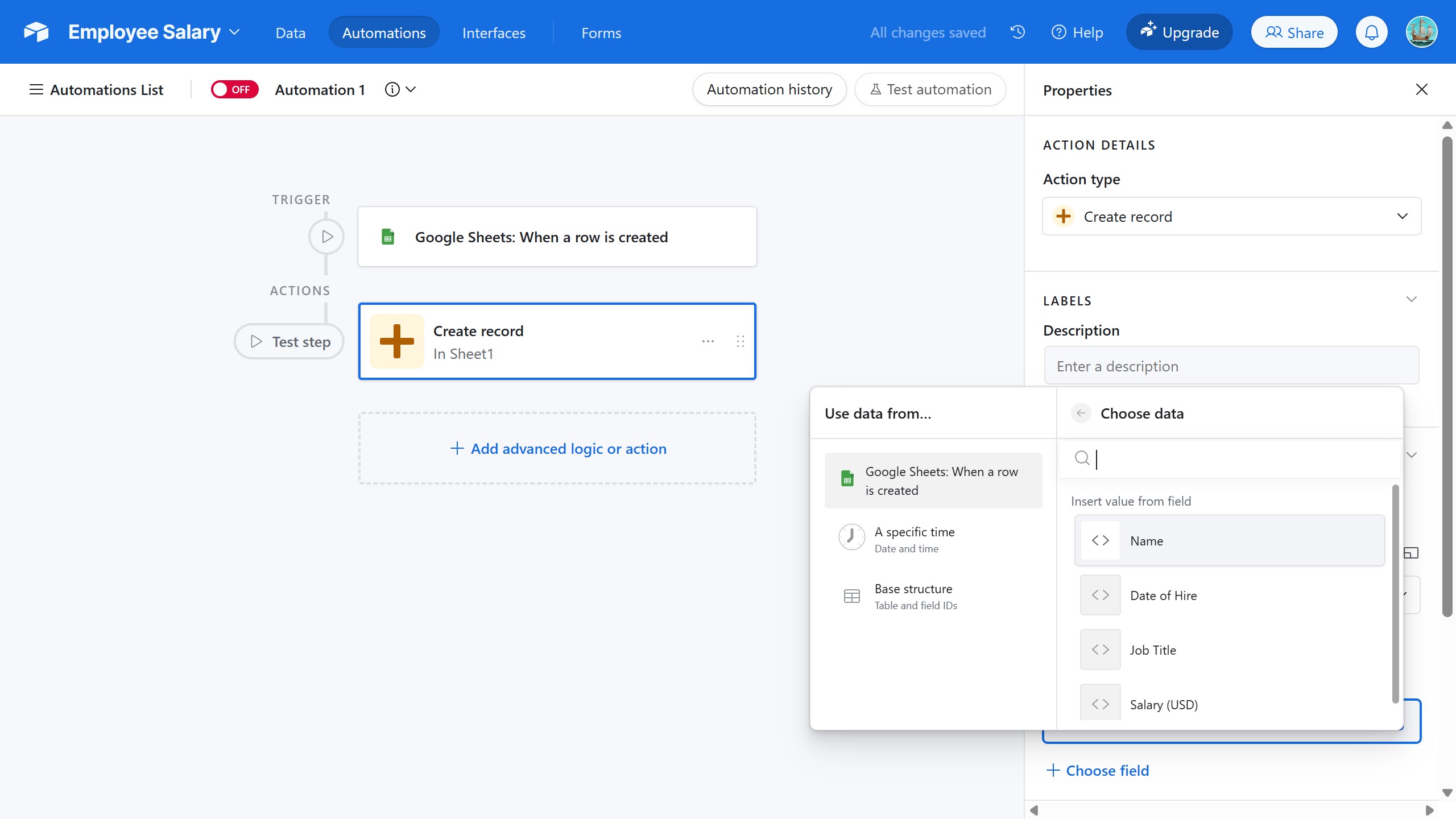1456x819 pixels.
Task: Switch to the Interfaces tab
Action: 494,32
